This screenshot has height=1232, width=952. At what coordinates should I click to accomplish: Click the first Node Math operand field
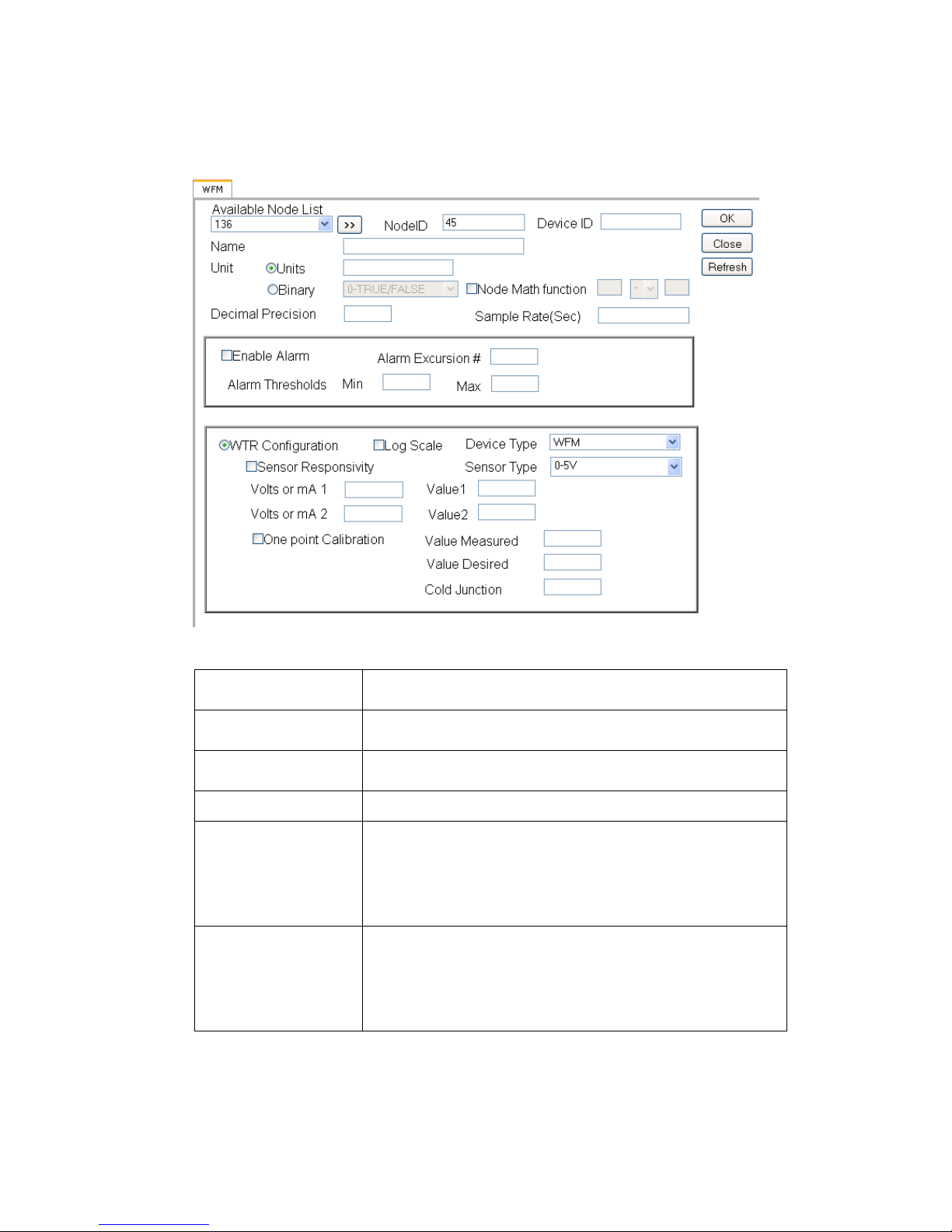(x=609, y=288)
